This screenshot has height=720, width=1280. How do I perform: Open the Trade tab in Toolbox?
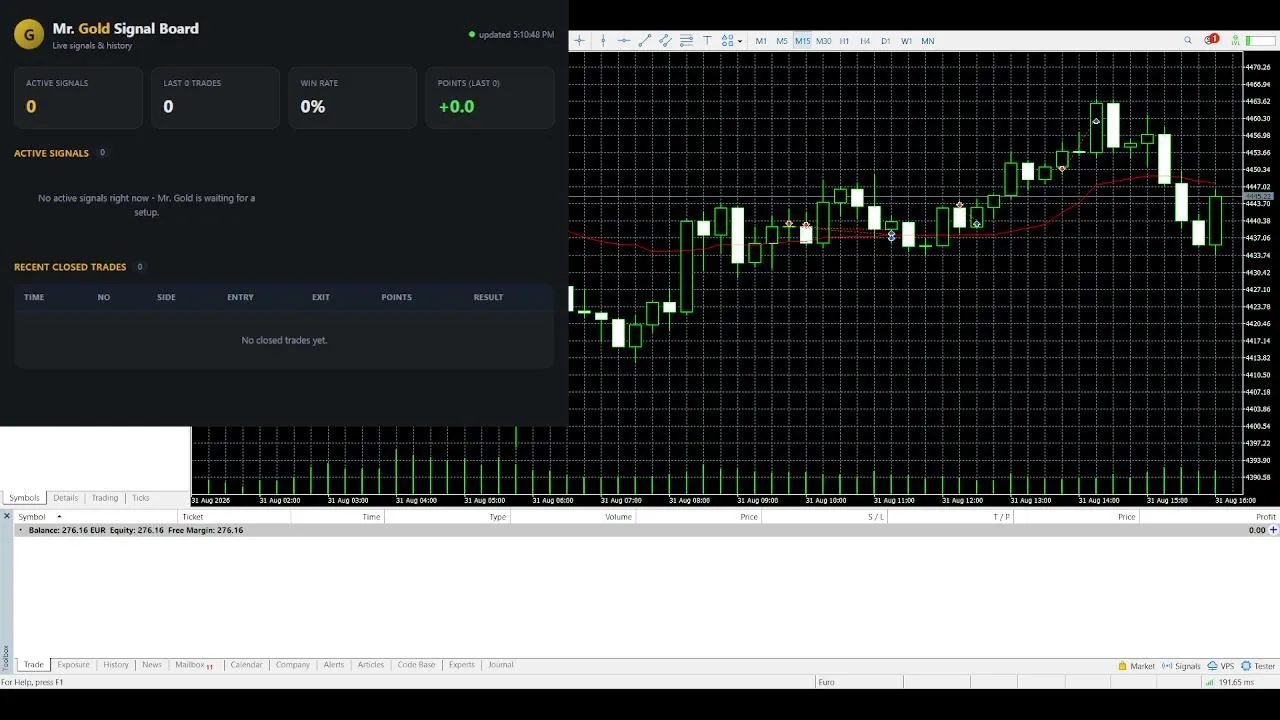click(x=34, y=665)
